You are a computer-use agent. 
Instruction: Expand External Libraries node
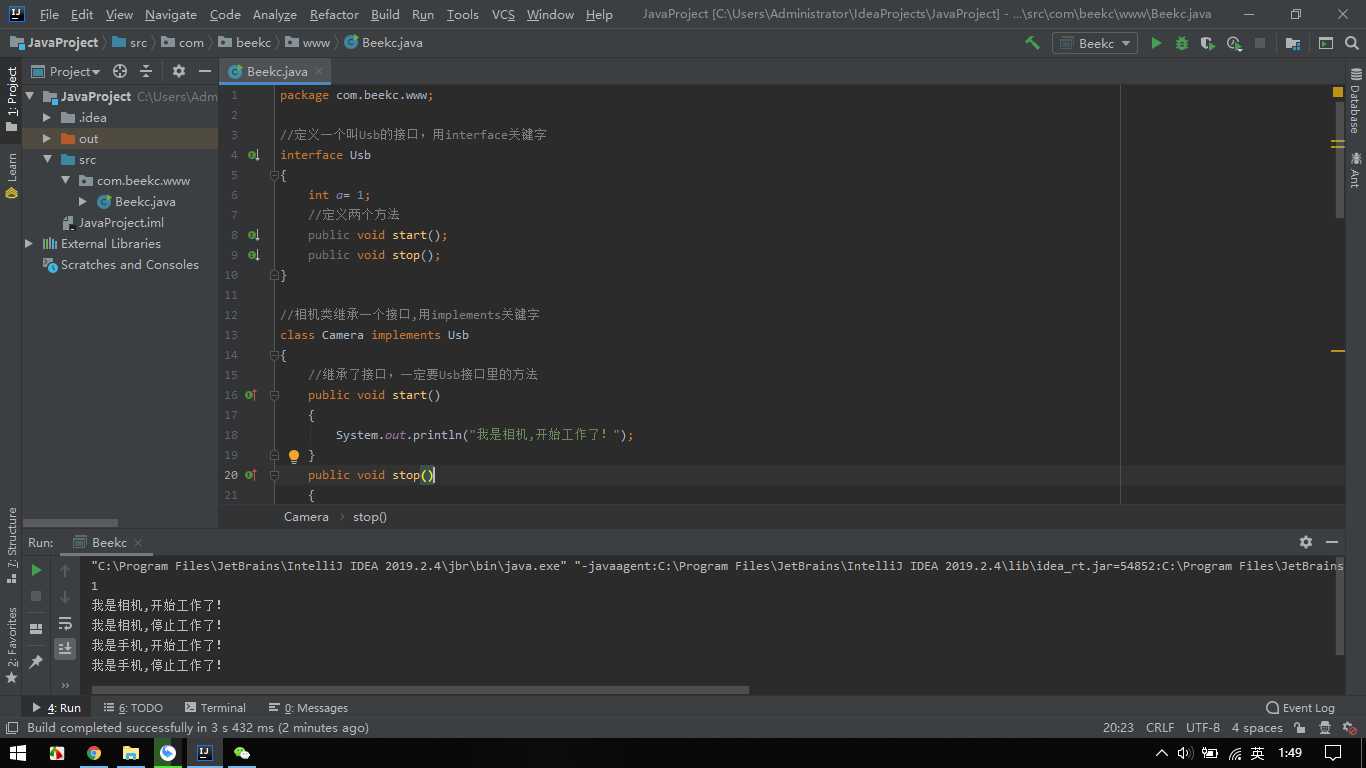(29, 244)
